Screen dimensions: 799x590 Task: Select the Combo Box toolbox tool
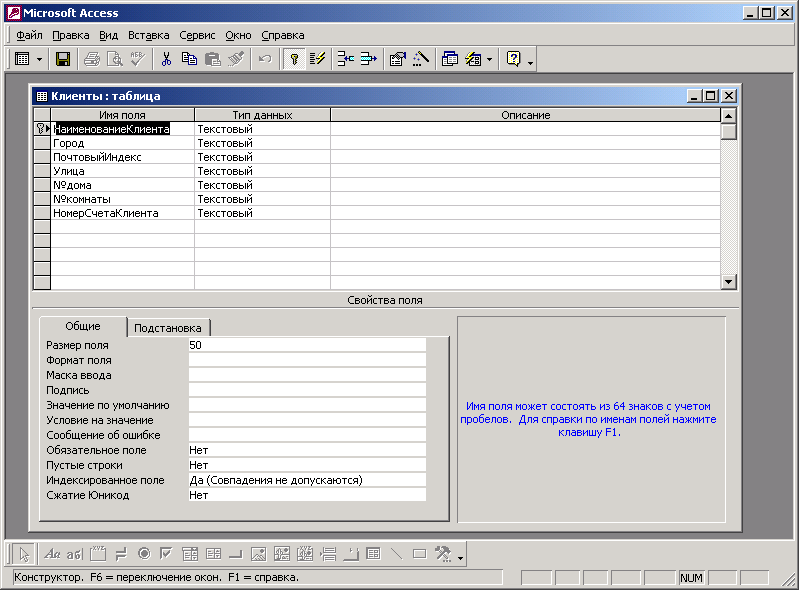click(190, 554)
